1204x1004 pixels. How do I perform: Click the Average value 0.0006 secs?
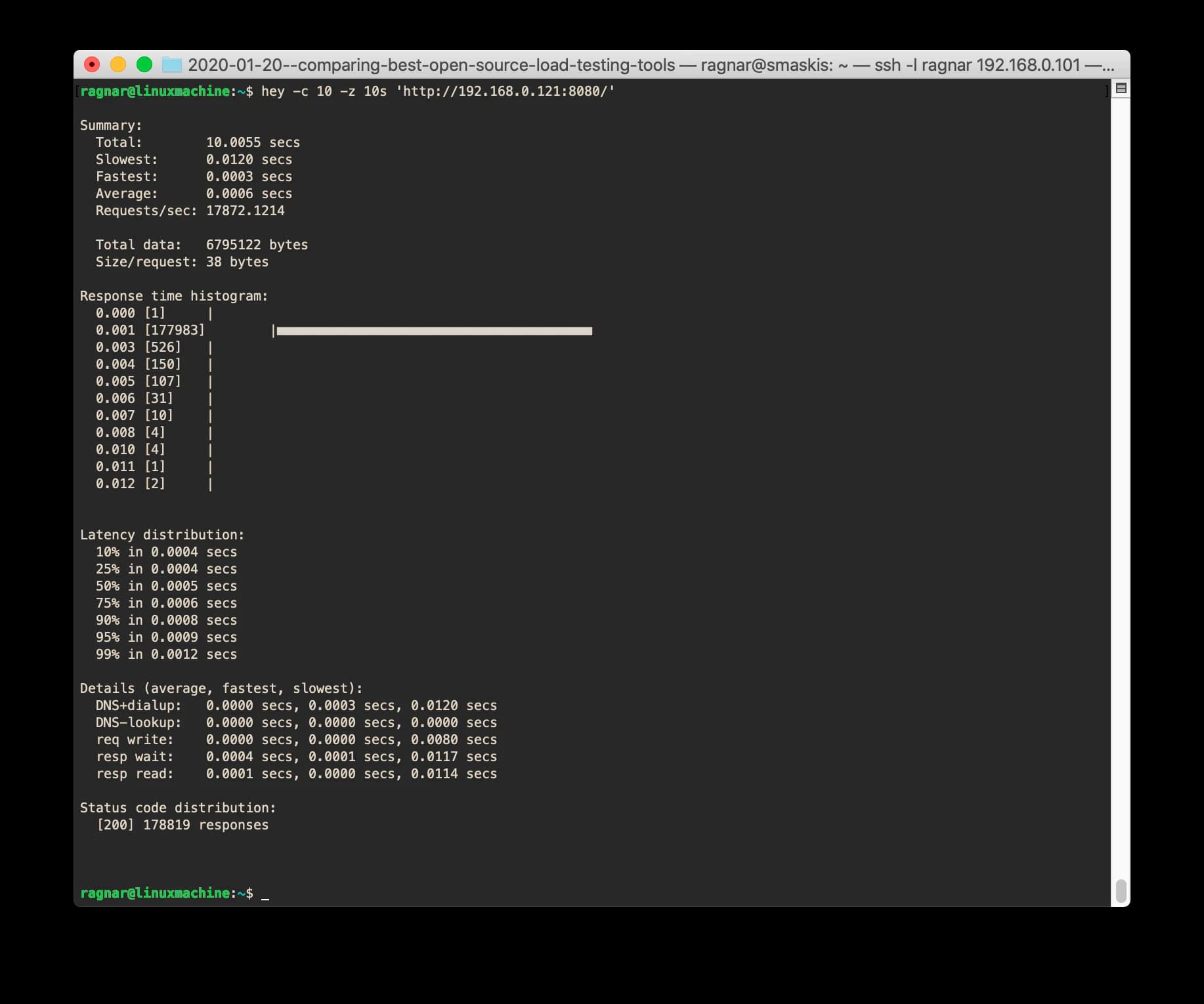pos(249,194)
